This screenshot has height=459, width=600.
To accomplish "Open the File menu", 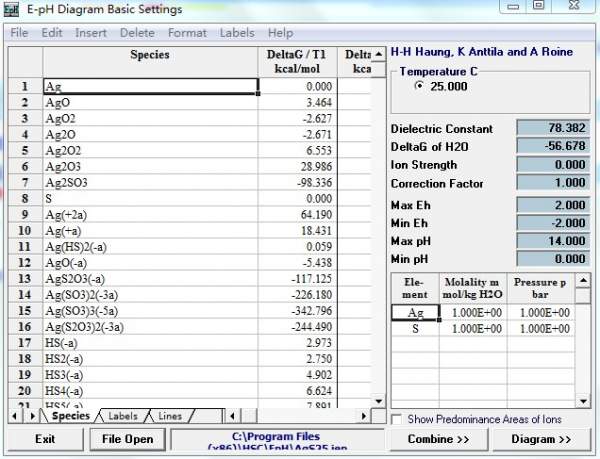I will (19, 33).
